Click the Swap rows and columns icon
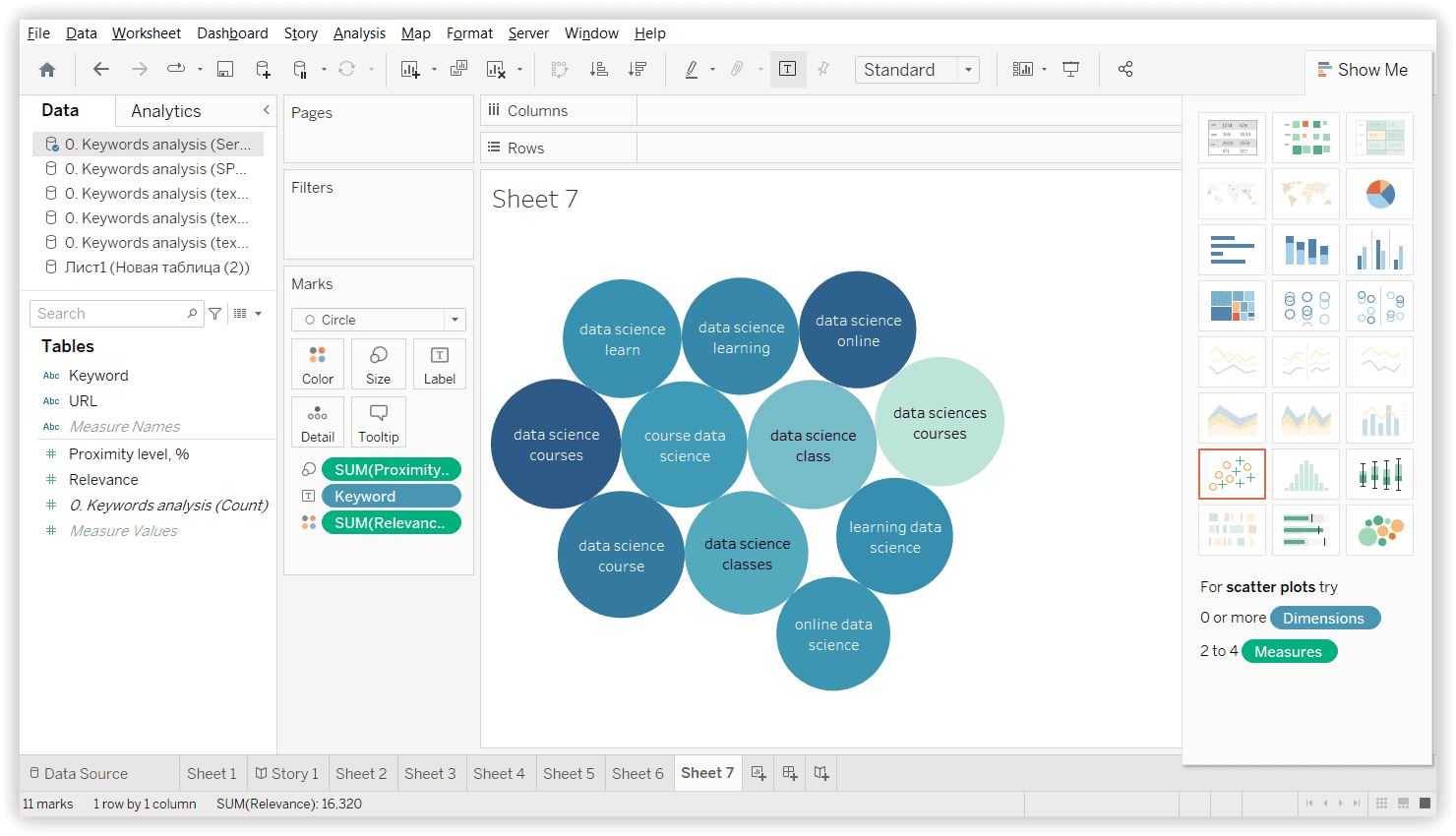Screen dimensions: 1456x836 [560, 70]
